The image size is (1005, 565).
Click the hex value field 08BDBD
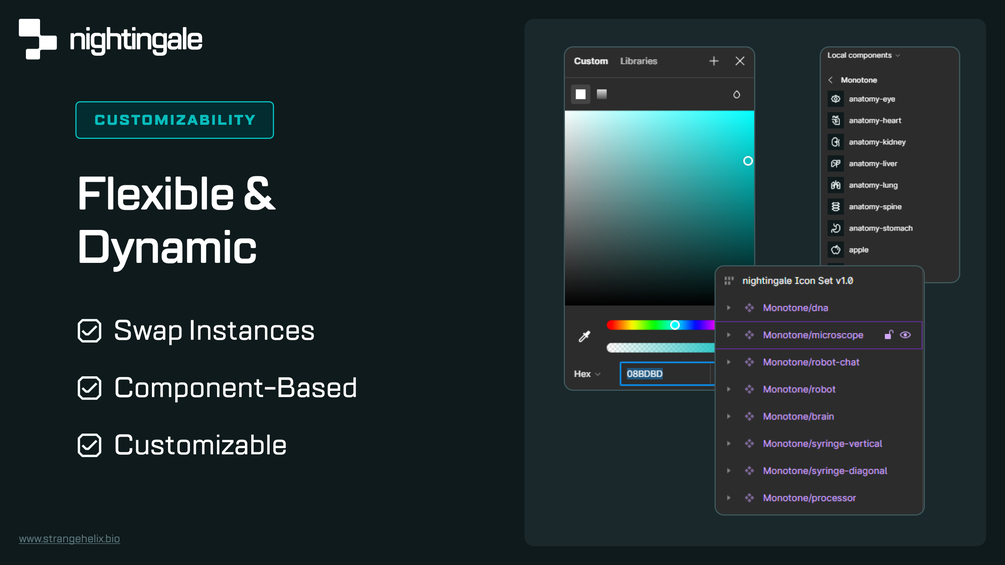click(x=667, y=374)
